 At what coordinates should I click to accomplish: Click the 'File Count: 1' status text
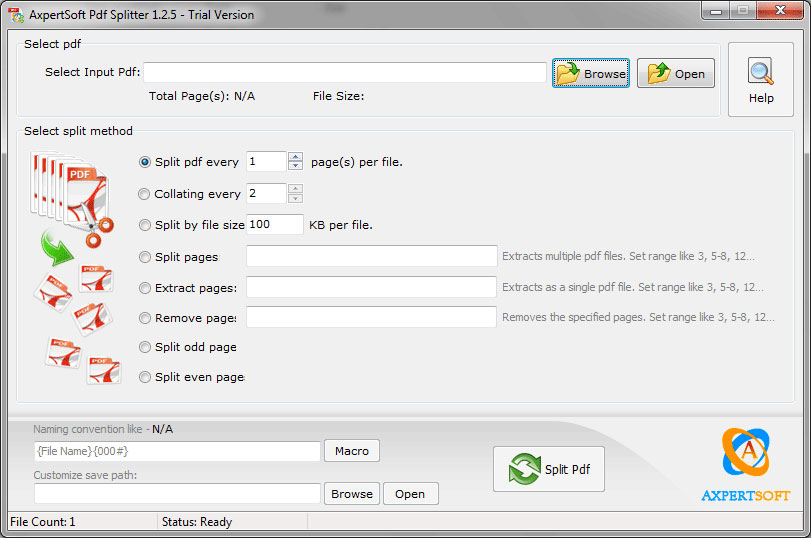point(43,522)
